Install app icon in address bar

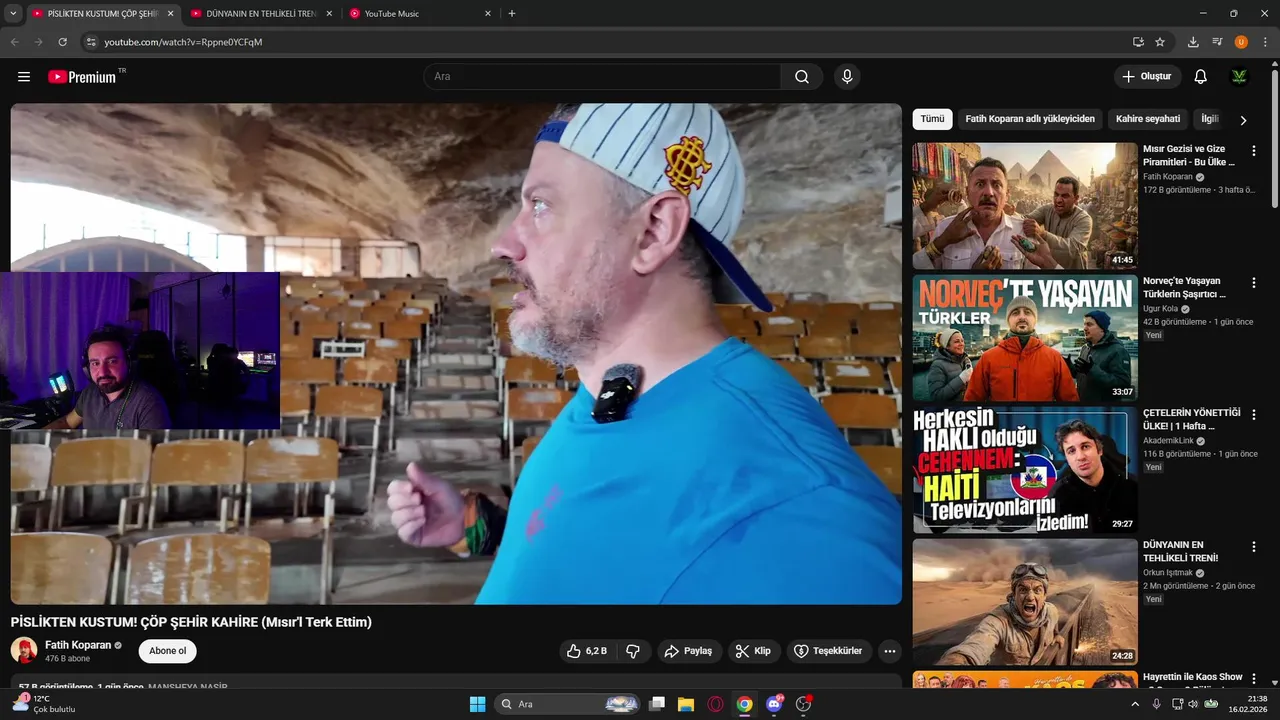tap(1138, 42)
